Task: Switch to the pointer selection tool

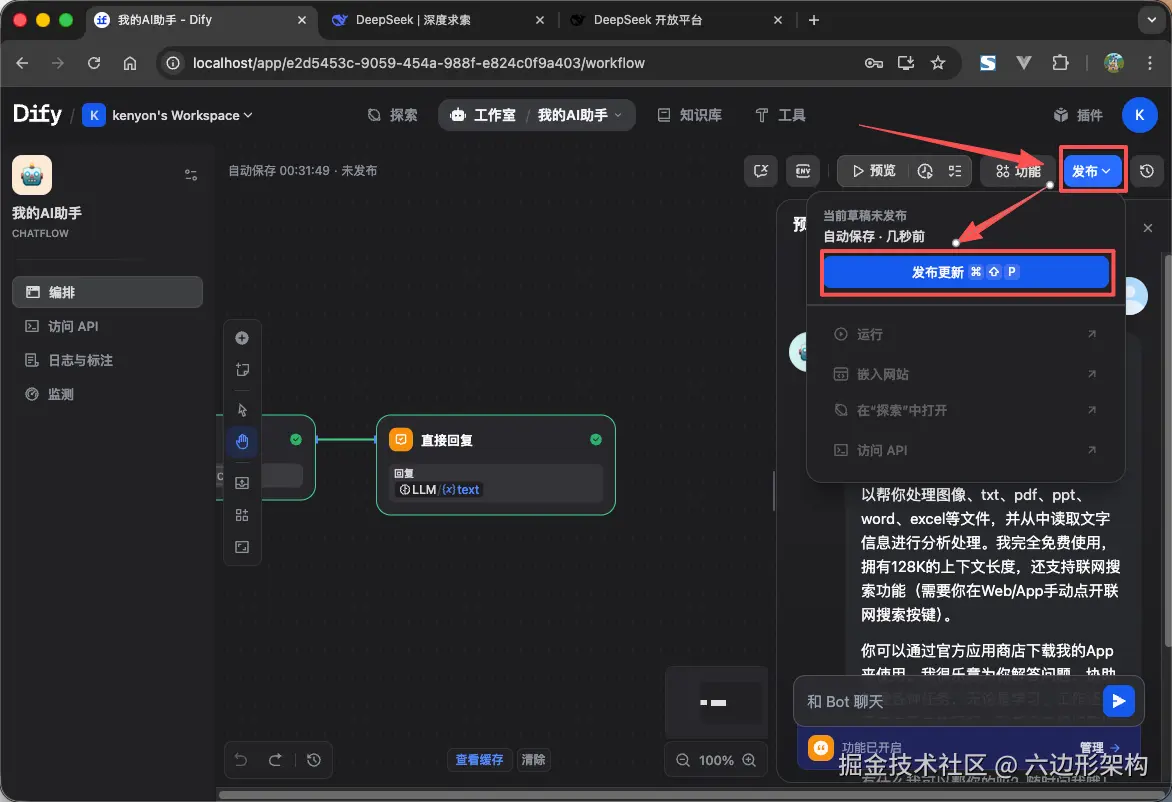Action: point(242,410)
